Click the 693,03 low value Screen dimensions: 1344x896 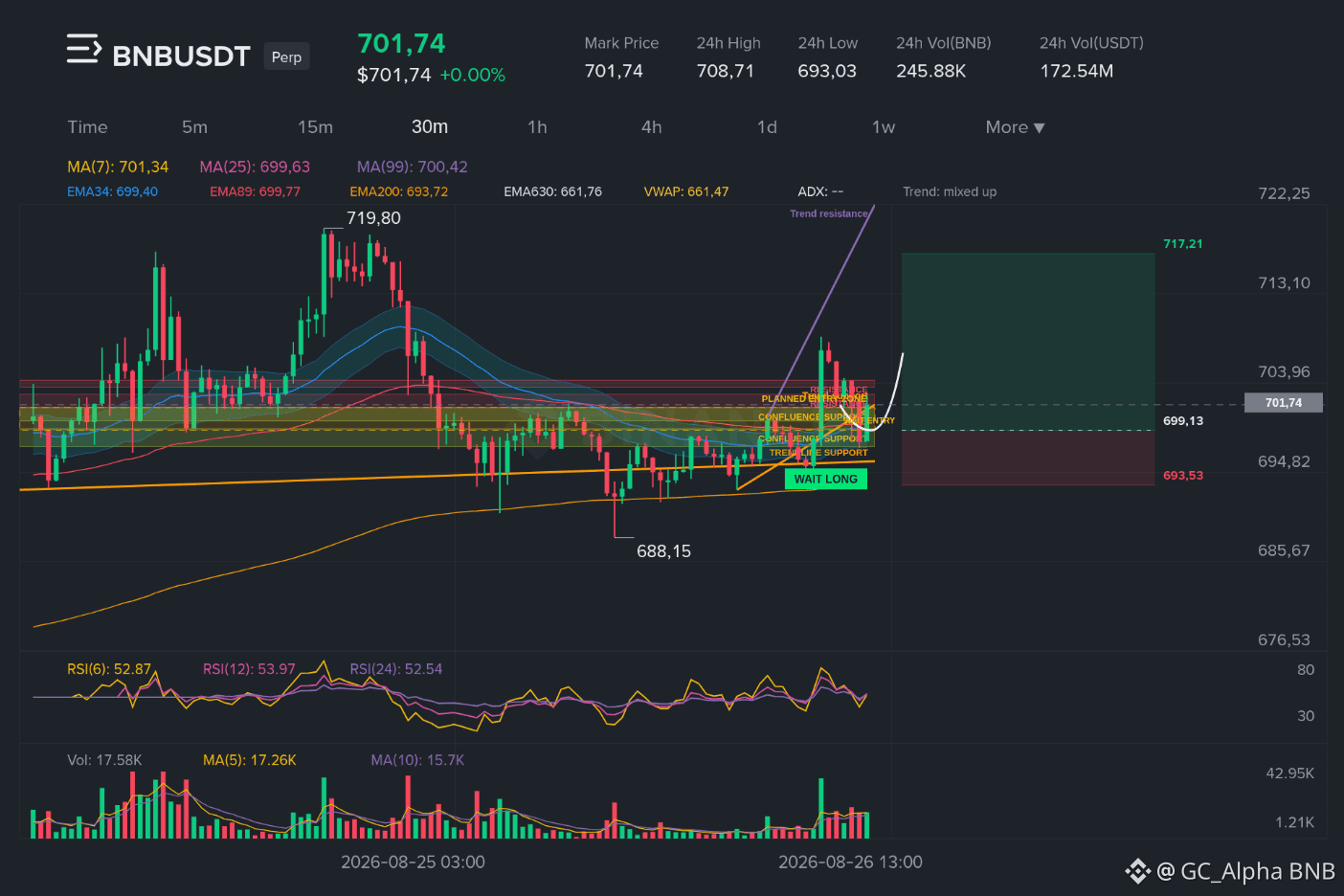coord(827,71)
